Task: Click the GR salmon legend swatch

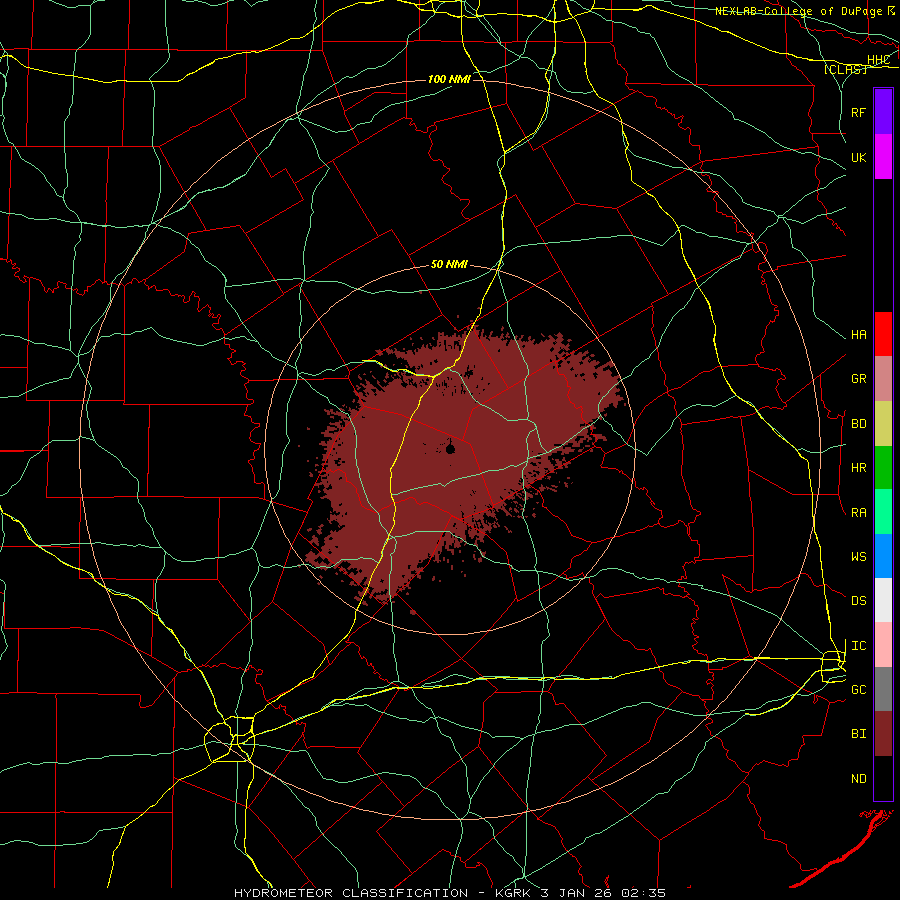Action: coord(883,379)
